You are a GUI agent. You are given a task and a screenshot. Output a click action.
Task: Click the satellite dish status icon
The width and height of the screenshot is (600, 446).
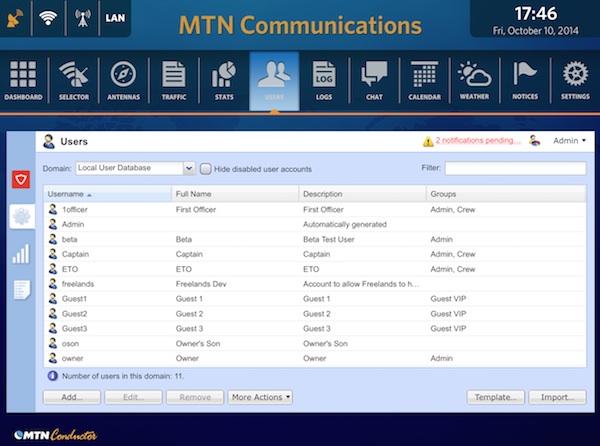click(15, 18)
